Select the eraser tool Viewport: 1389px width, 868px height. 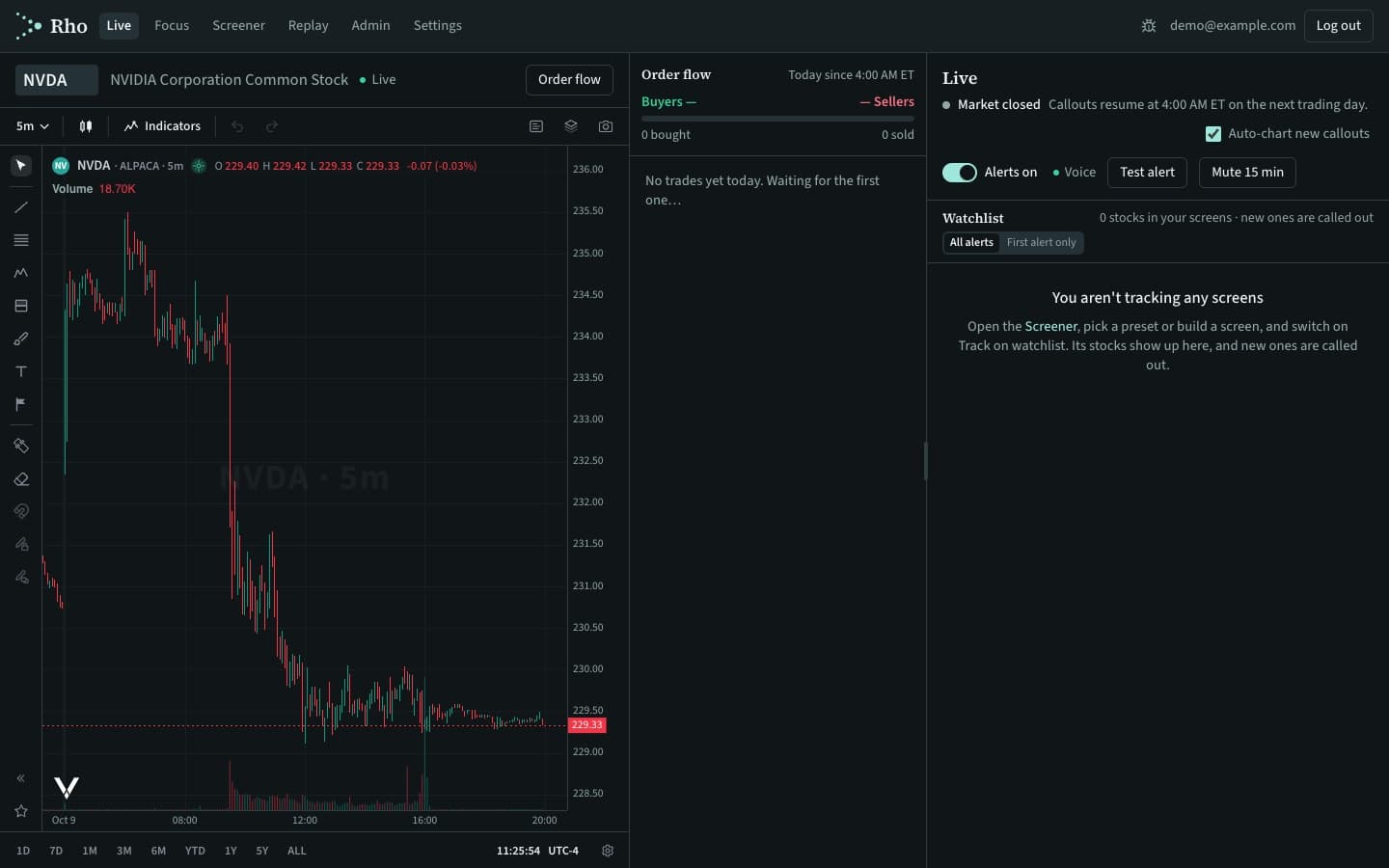tap(21, 478)
